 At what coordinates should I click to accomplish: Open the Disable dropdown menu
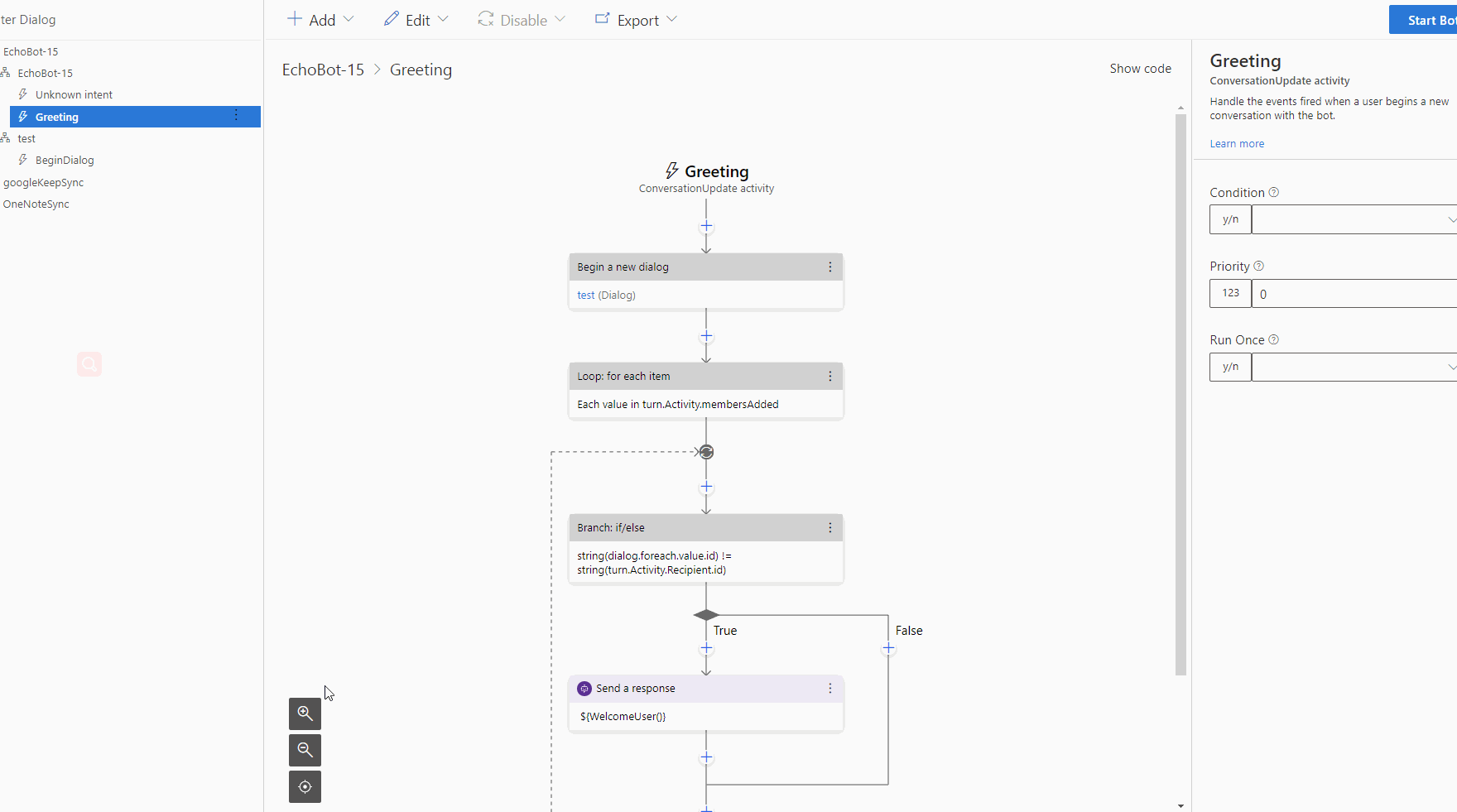click(522, 20)
